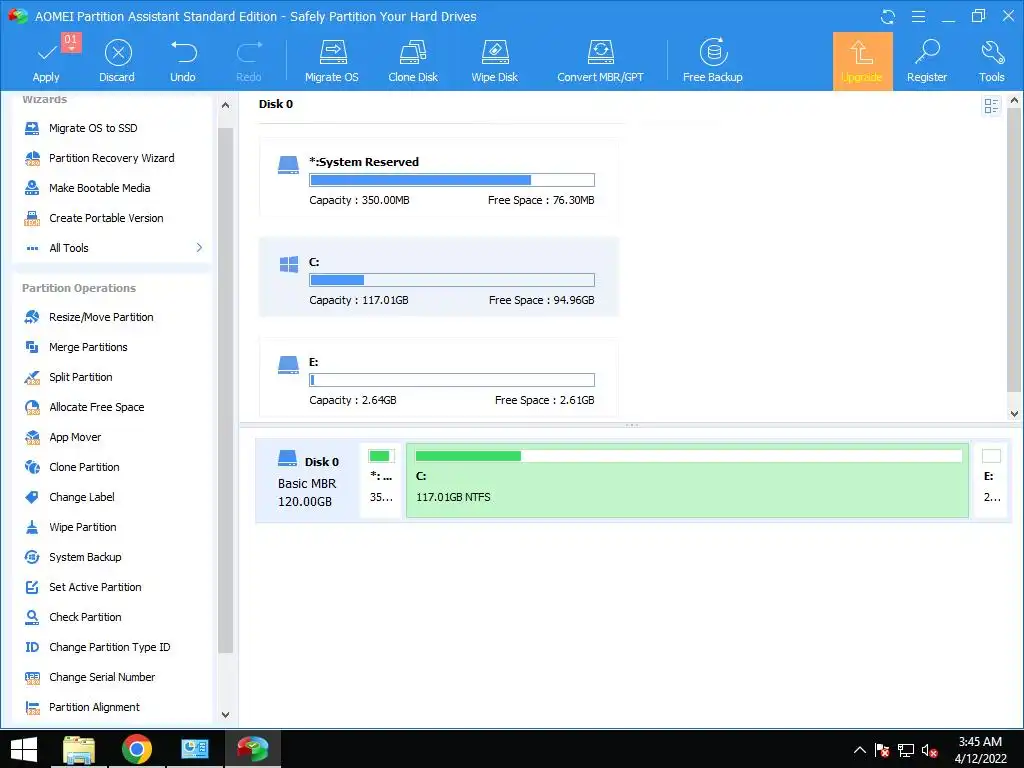Click the E: partition usage bar
The width and height of the screenshot is (1024, 768).
point(452,380)
